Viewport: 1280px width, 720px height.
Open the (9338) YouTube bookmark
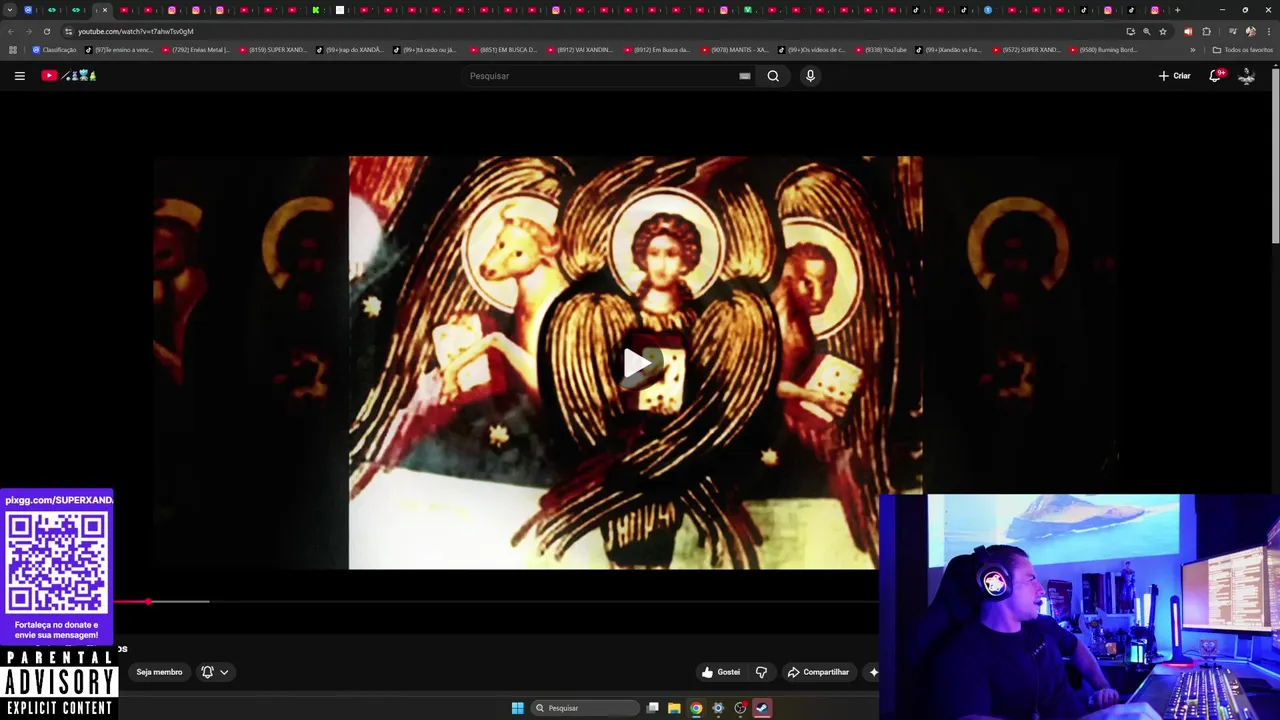[x=880, y=50]
